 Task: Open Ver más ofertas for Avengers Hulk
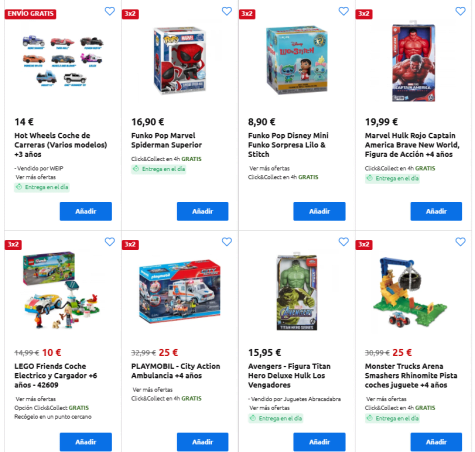[x=269, y=408]
